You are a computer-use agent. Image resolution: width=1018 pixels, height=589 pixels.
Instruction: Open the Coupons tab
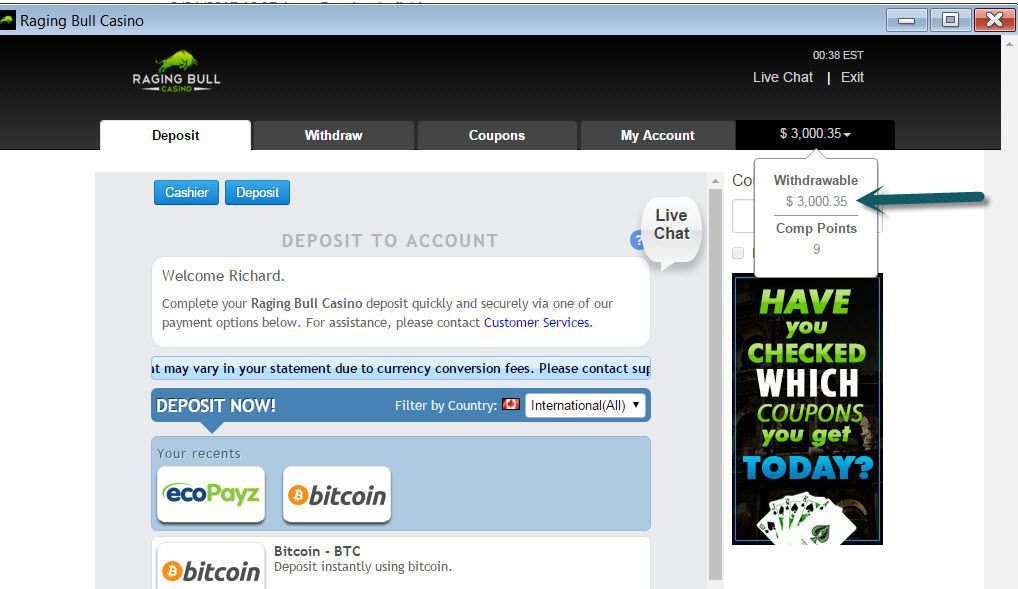[497, 135]
